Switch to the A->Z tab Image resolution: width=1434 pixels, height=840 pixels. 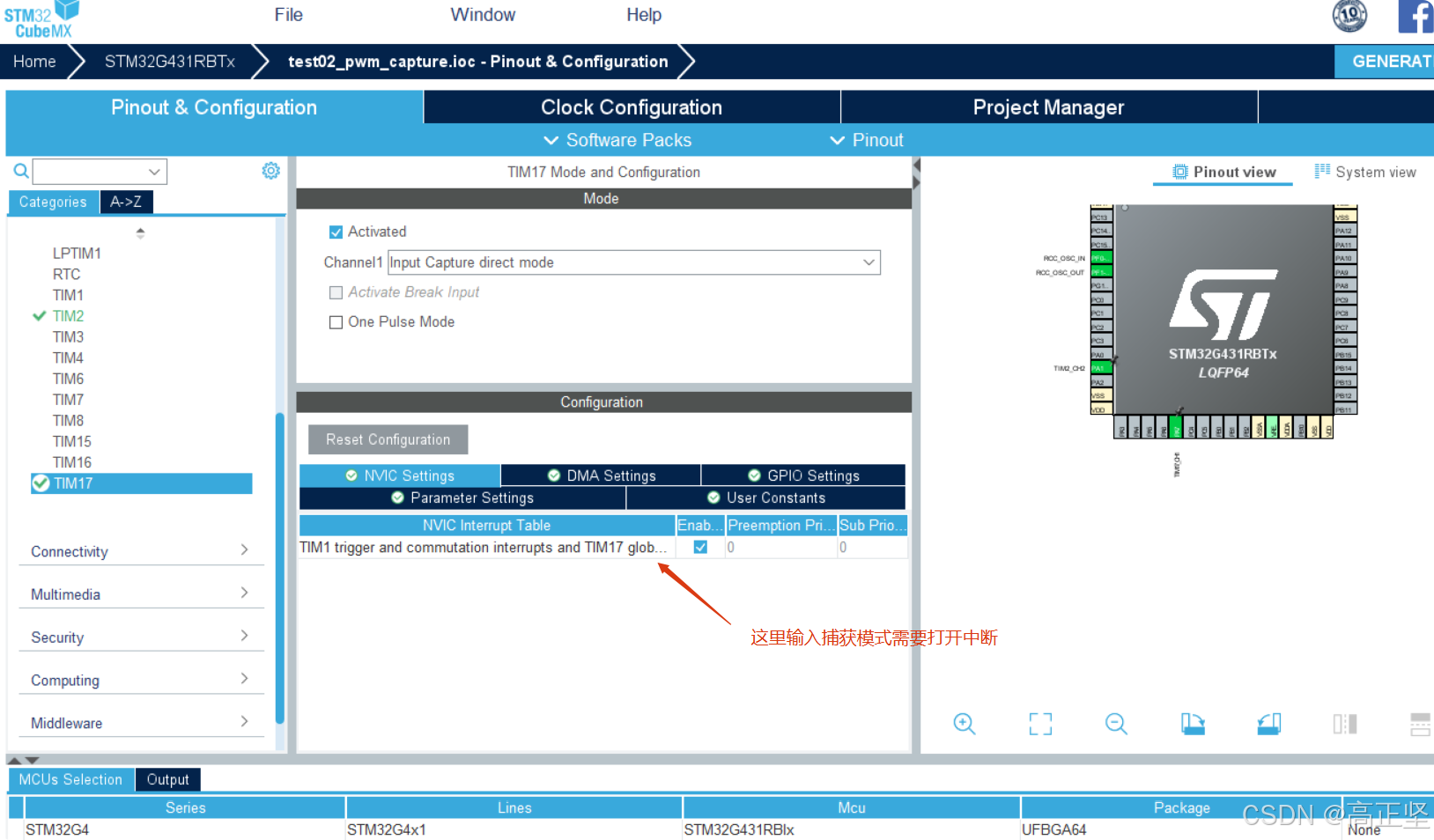tap(126, 202)
